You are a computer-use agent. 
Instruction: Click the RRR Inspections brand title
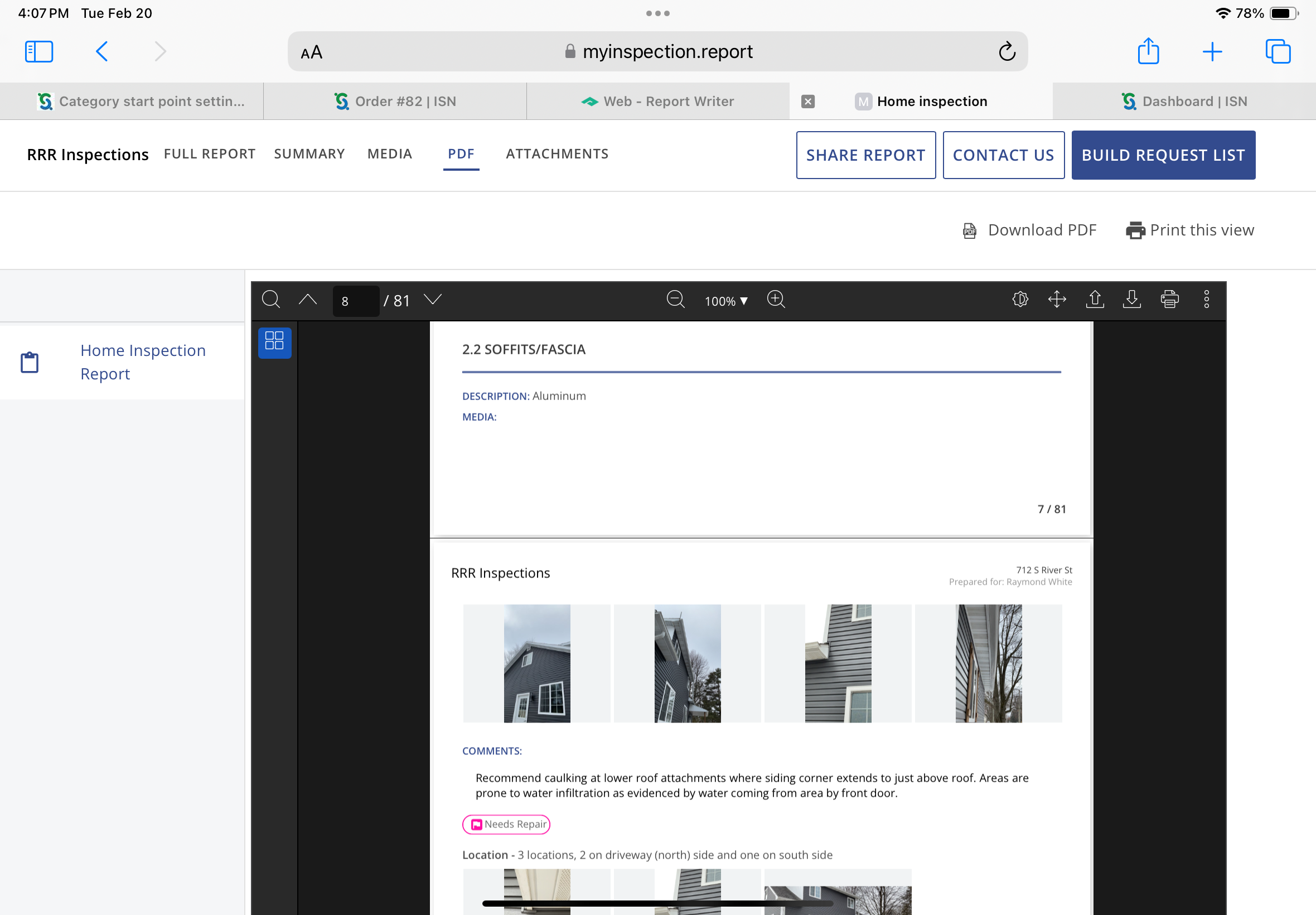click(88, 155)
